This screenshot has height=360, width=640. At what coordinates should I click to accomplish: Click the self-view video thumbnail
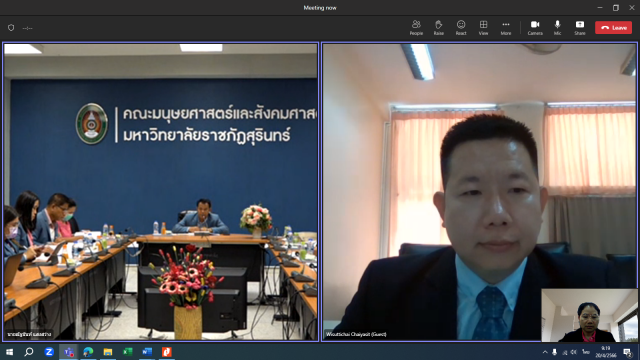tap(589, 315)
